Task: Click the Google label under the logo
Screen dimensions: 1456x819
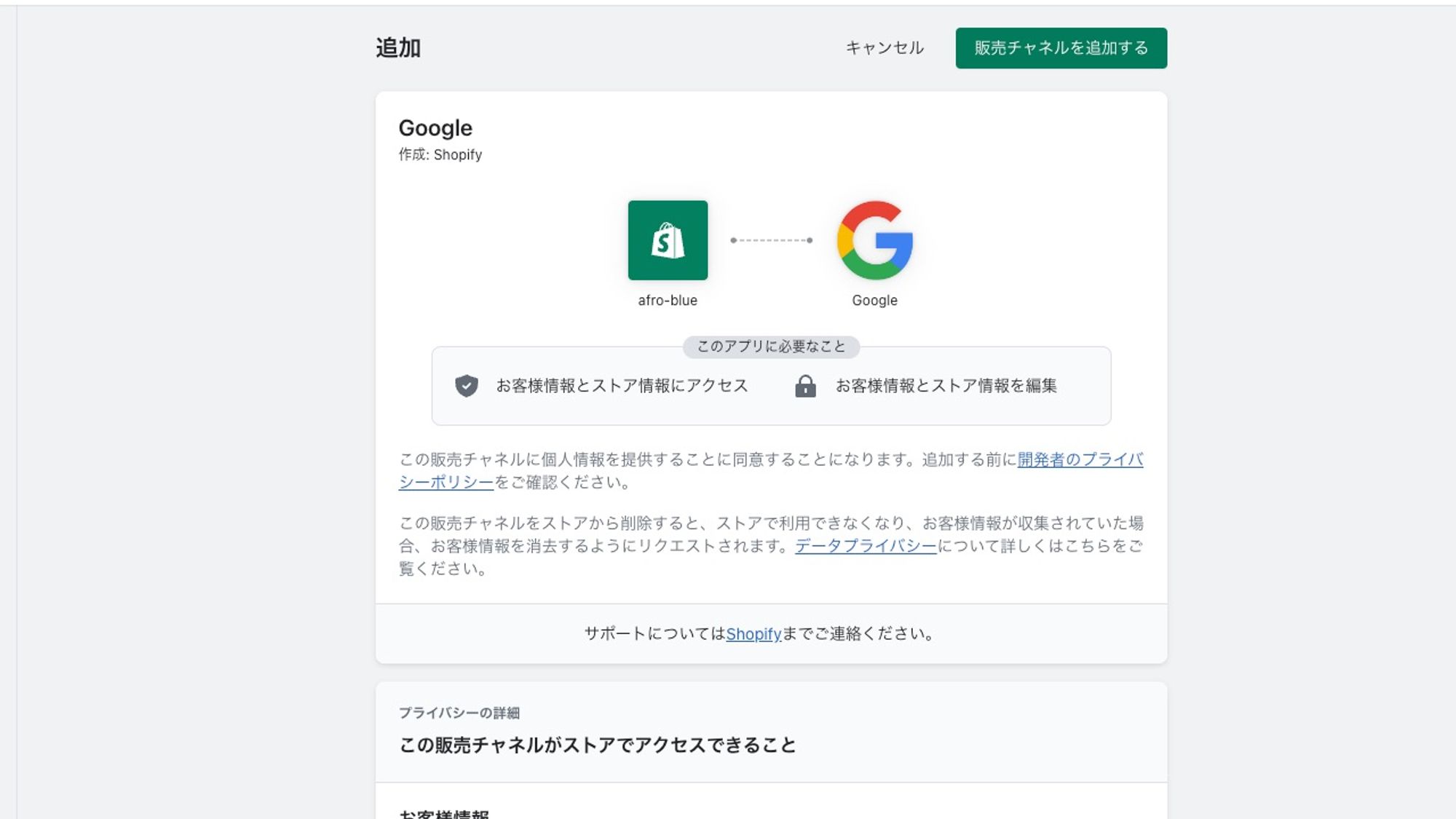Action: (875, 301)
